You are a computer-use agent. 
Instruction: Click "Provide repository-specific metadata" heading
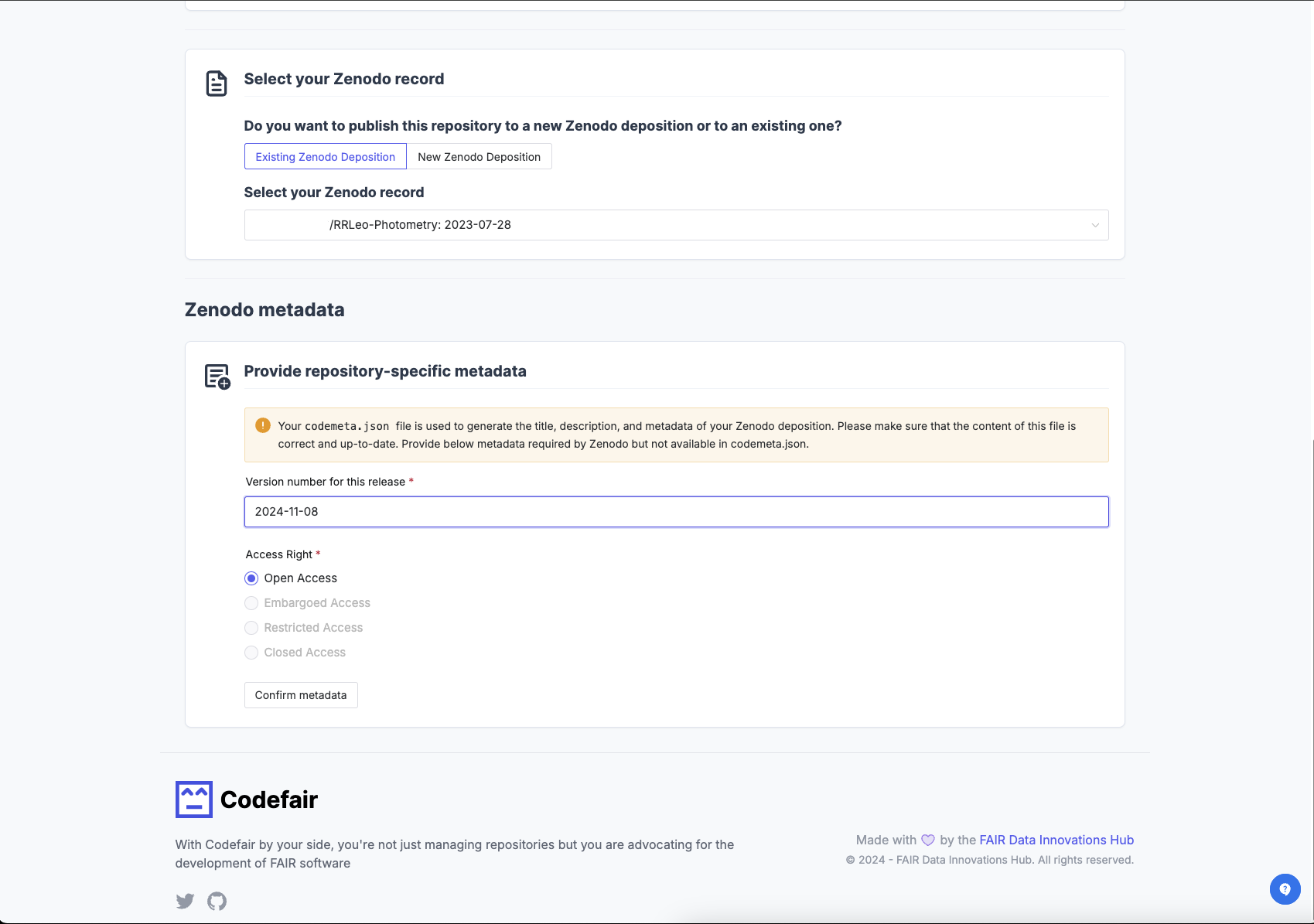point(385,371)
